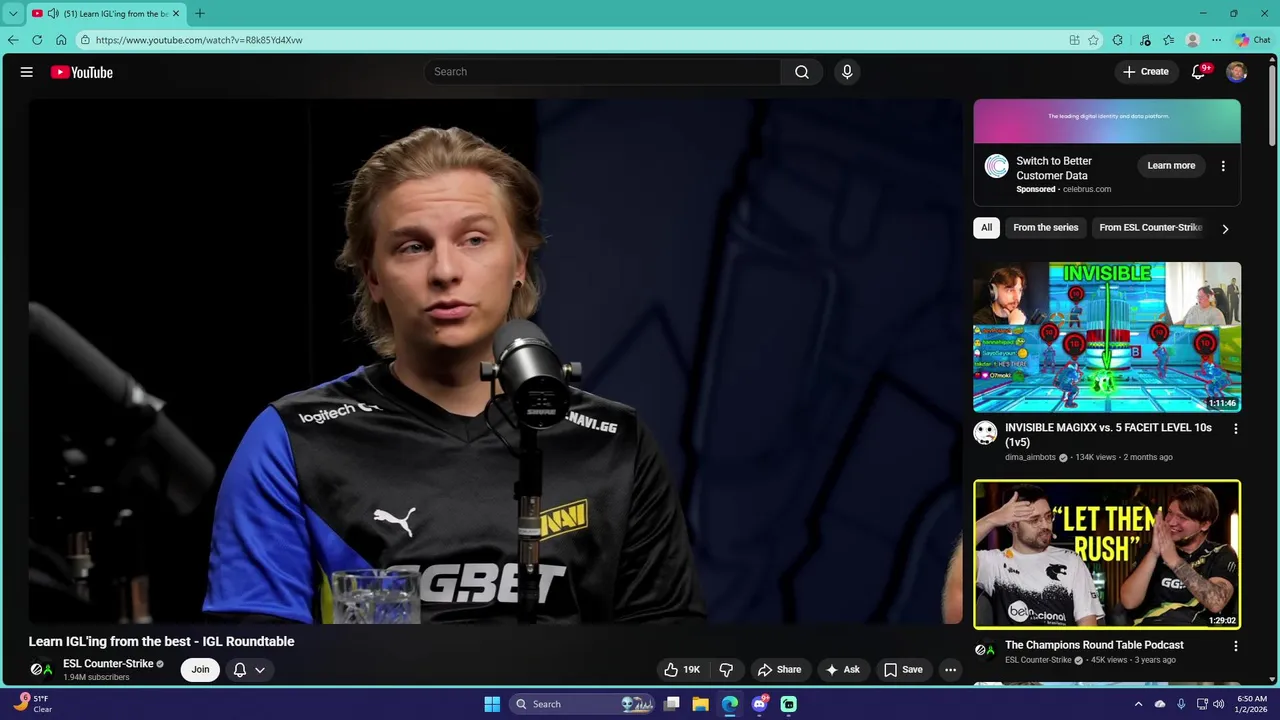Click the YouTube search input field

pyautogui.click(x=603, y=72)
